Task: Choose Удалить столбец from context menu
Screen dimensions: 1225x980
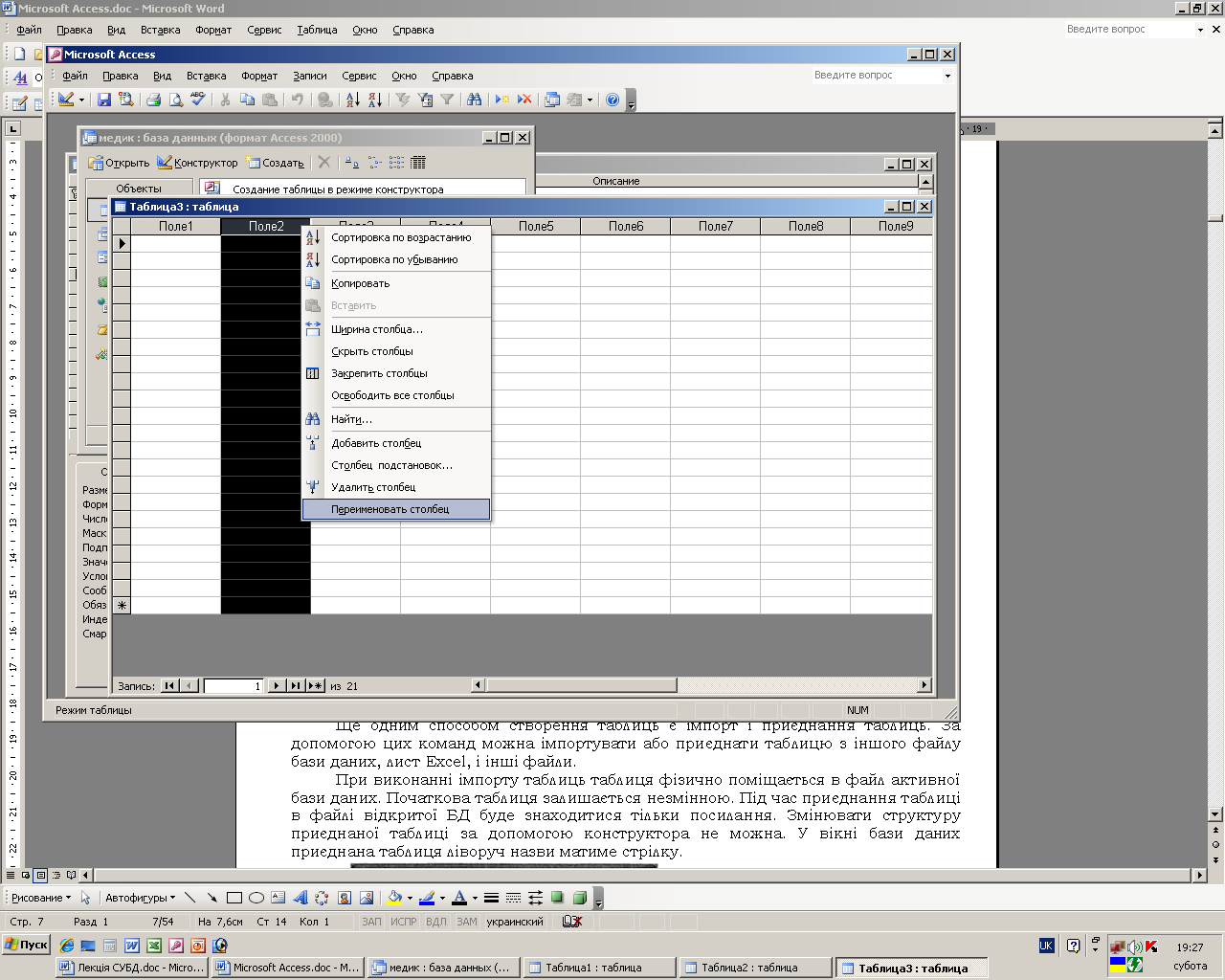Action: pos(396,487)
